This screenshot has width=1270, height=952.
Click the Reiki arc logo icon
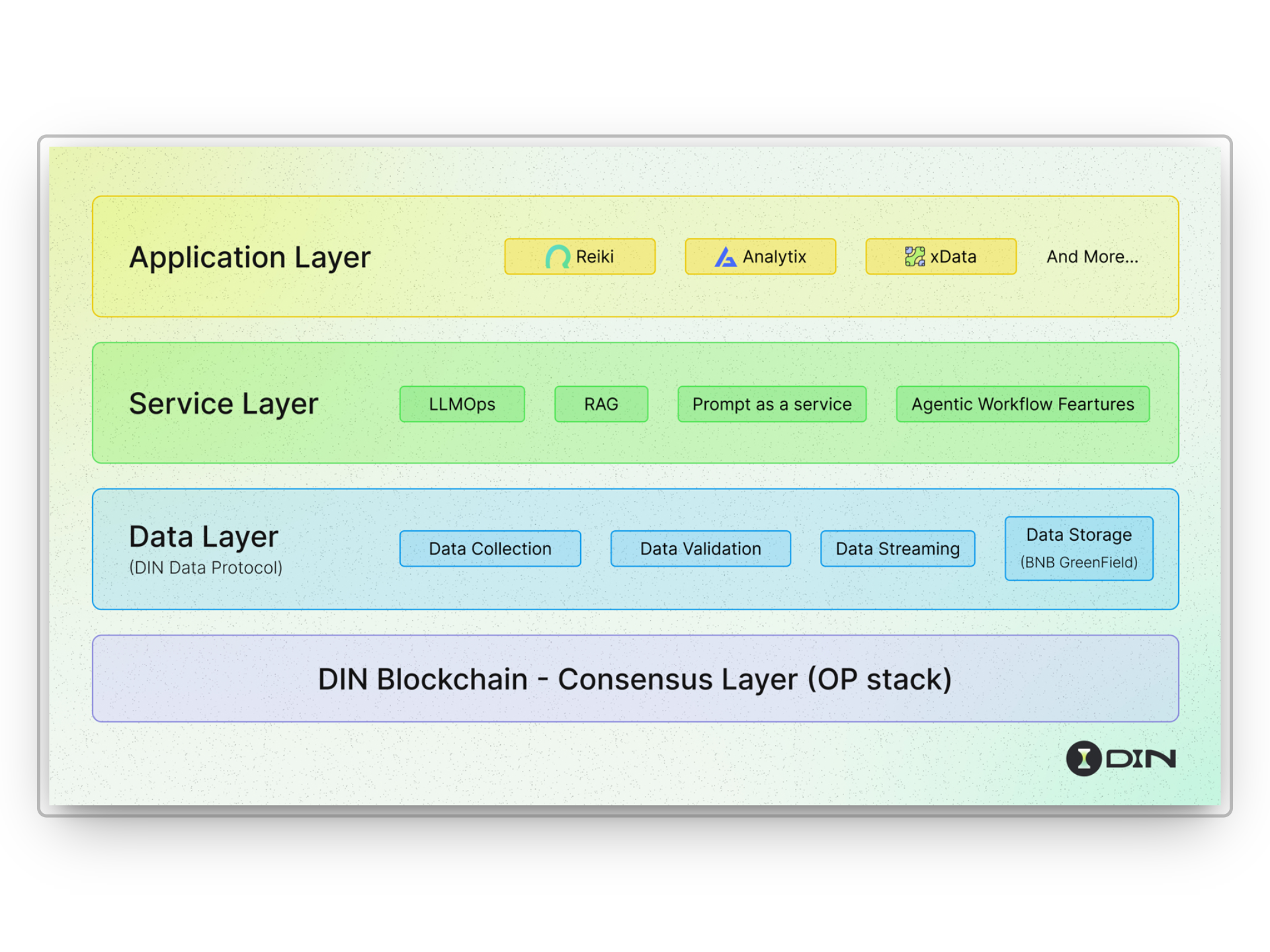(557, 257)
